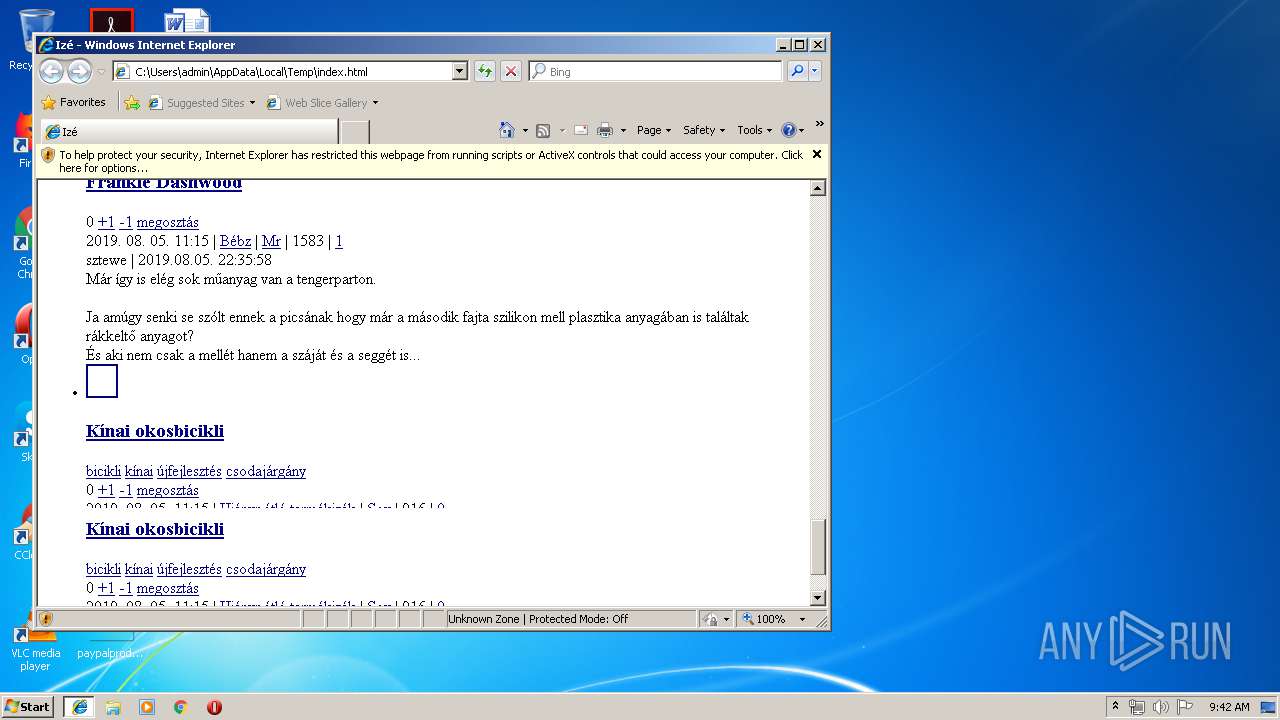
Task: Open the Safety menu
Action: [x=704, y=130]
